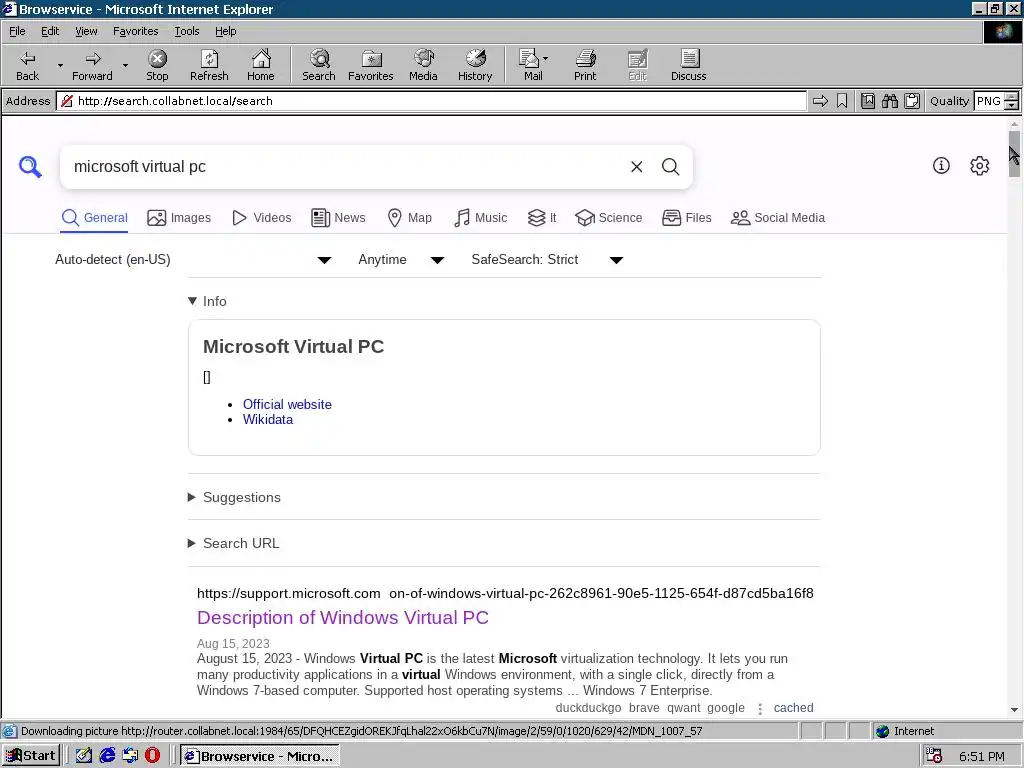Open the Wikidata link
Image resolution: width=1024 pixels, height=768 pixels.
(268, 419)
